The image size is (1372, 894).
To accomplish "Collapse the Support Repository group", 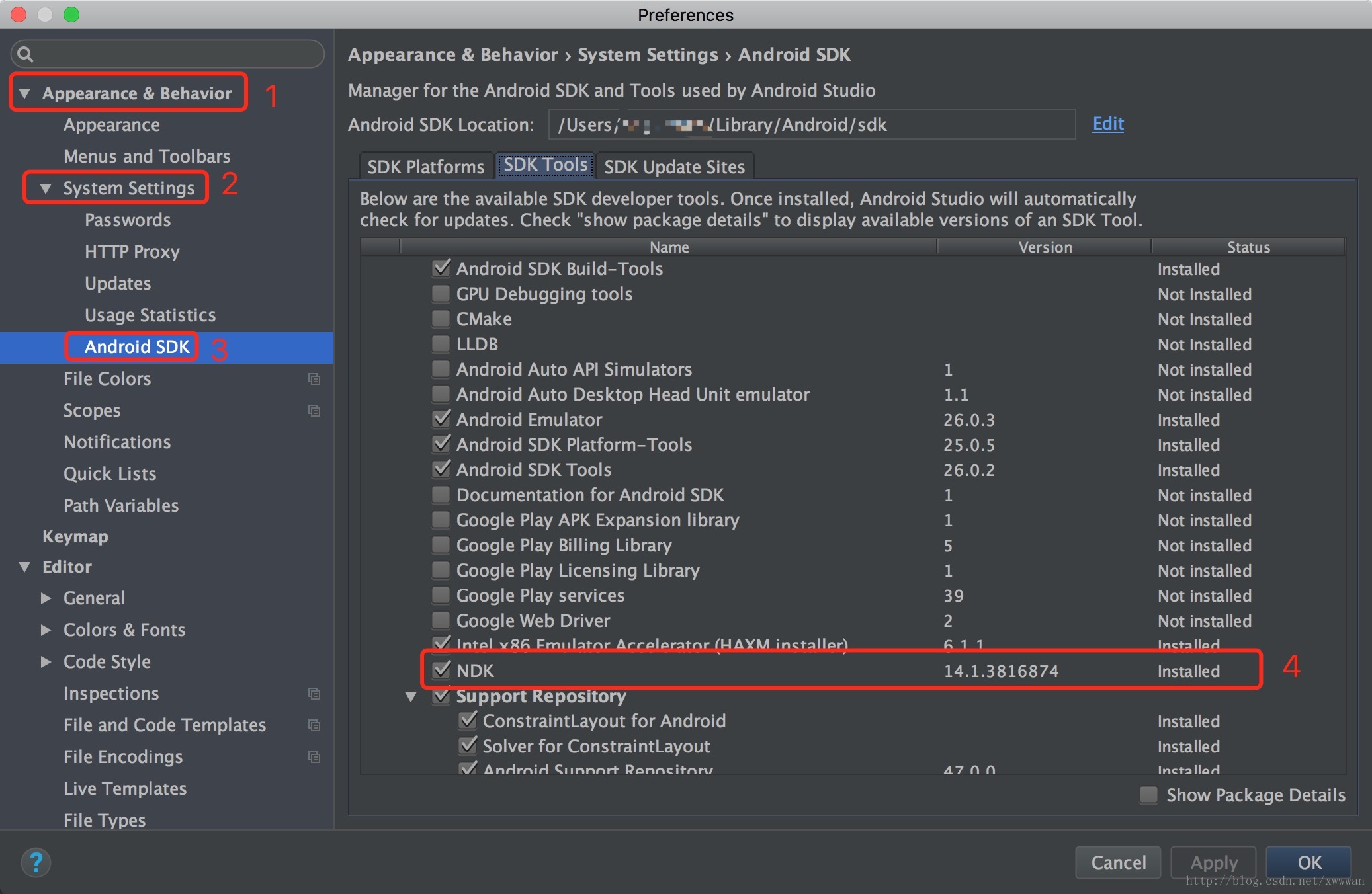I will pos(411,696).
